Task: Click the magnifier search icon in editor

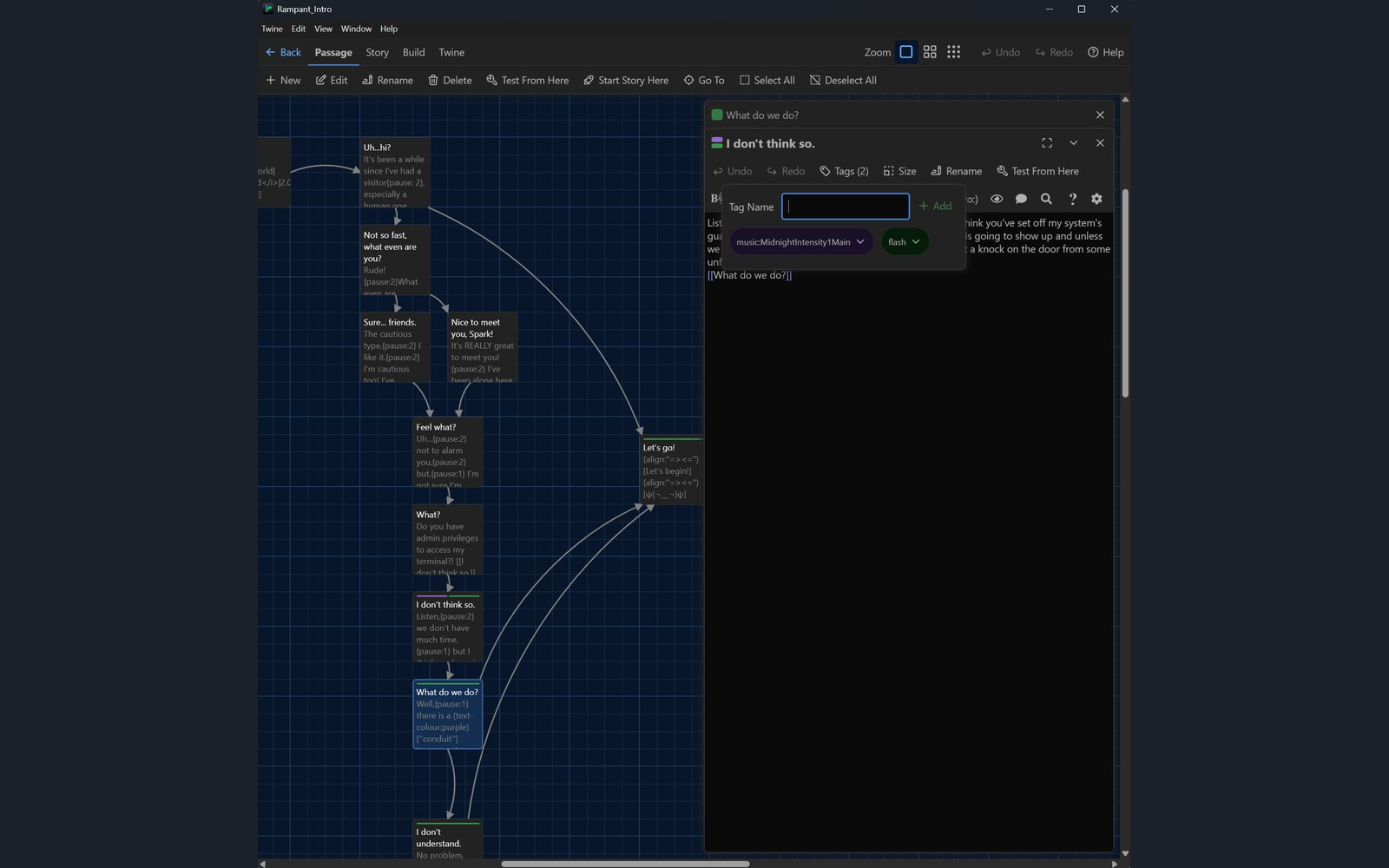Action: (x=1046, y=199)
